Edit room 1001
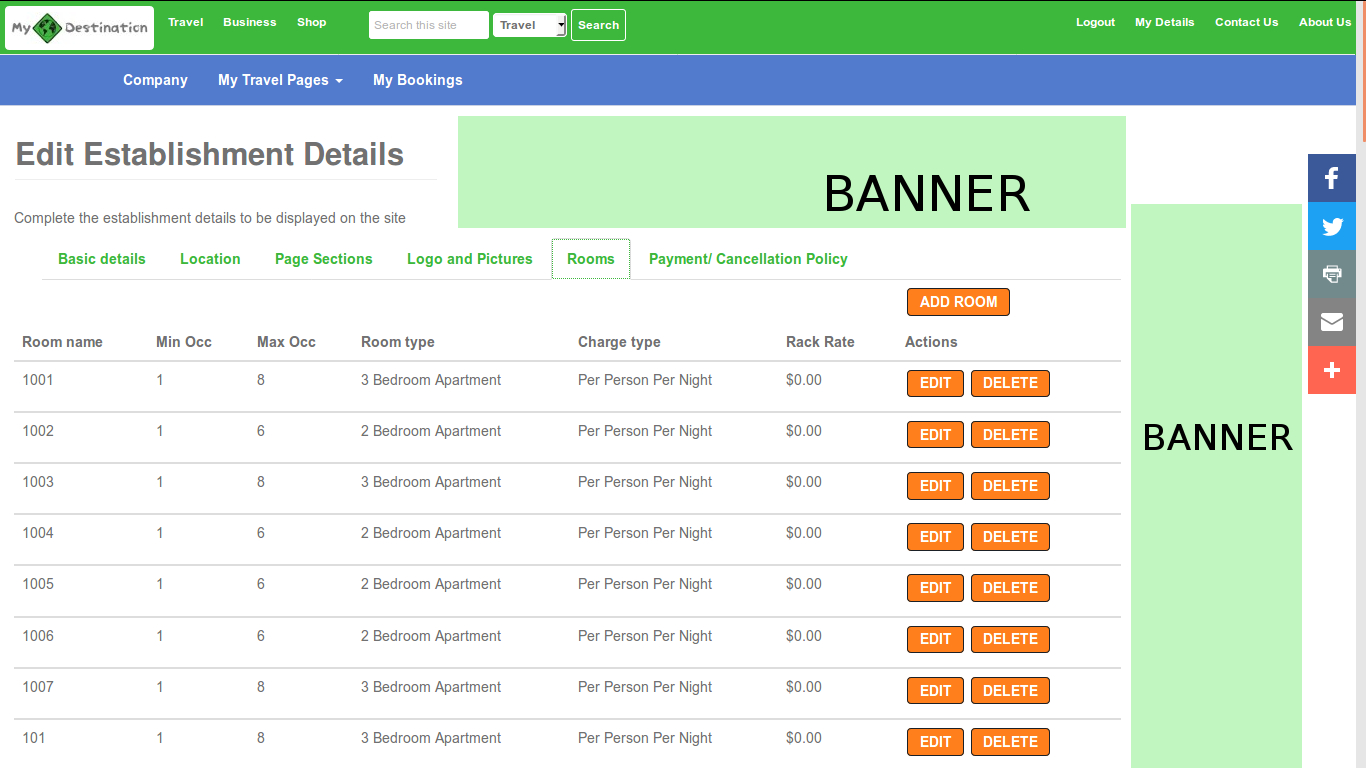This screenshot has height=768, width=1366. (x=935, y=383)
